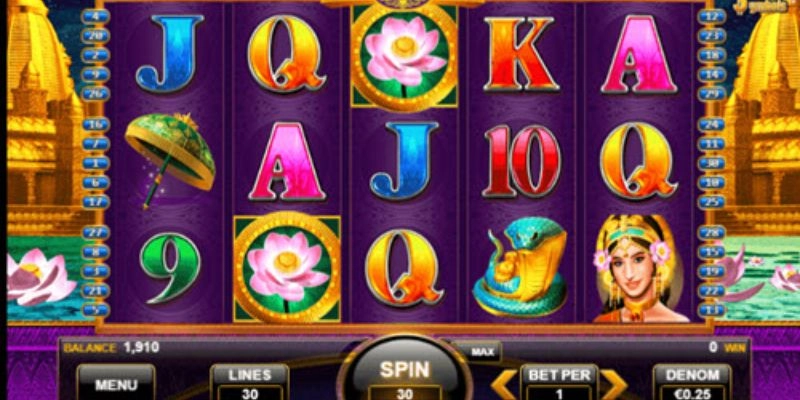Select the blue J on the first reel
This screenshot has height=400, width=800.
pyautogui.click(x=170, y=53)
